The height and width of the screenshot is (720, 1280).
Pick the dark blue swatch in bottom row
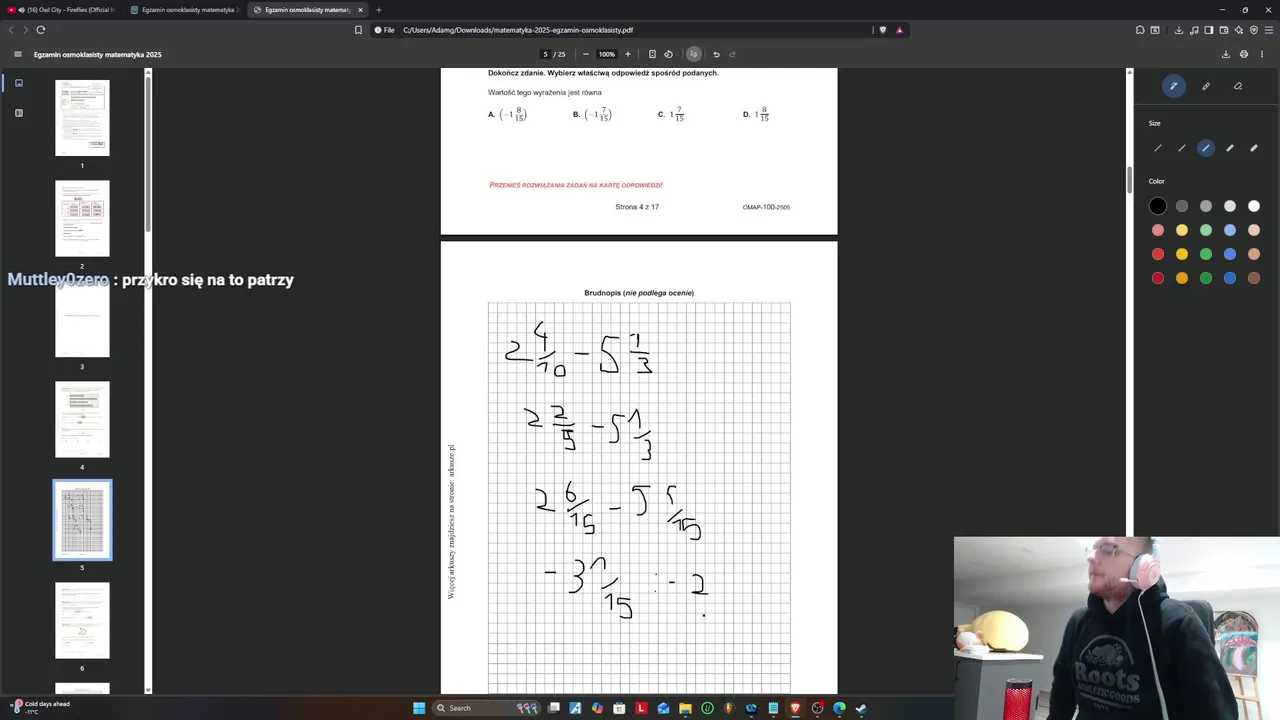click(x=1230, y=278)
